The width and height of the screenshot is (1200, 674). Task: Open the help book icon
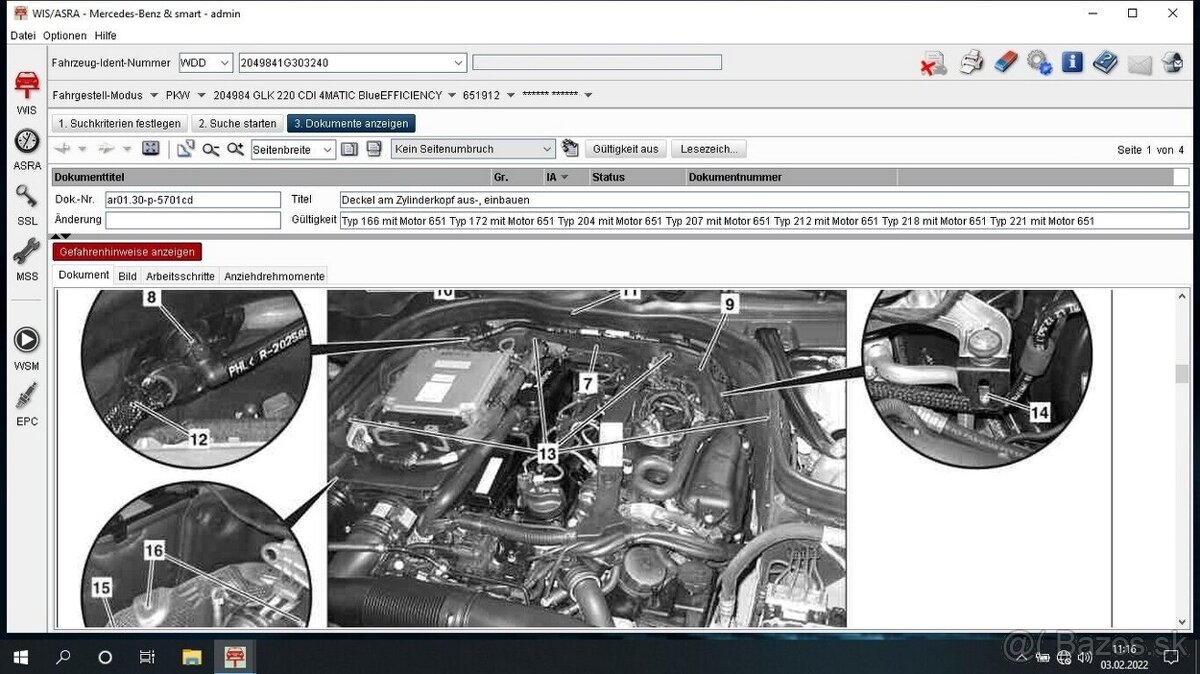(1105, 63)
